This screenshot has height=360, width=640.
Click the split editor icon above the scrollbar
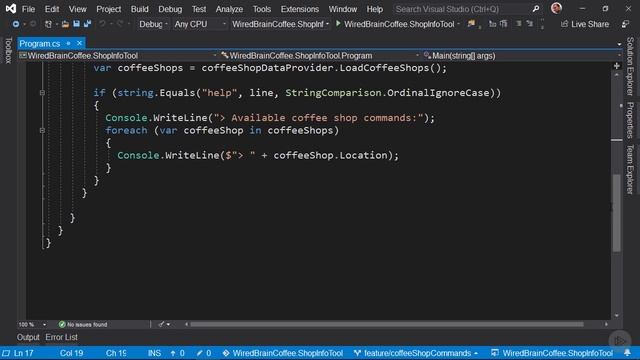click(x=617, y=66)
